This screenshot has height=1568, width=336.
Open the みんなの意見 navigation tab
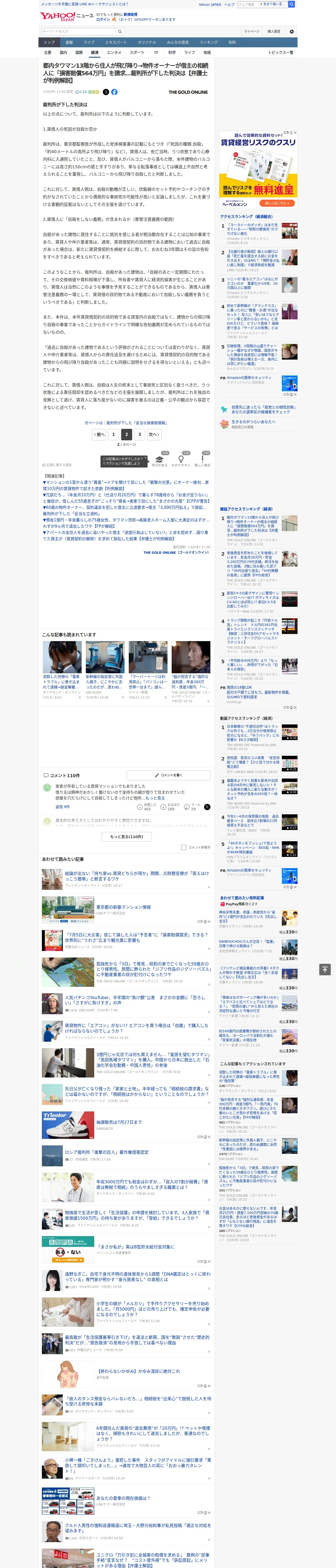click(x=177, y=43)
